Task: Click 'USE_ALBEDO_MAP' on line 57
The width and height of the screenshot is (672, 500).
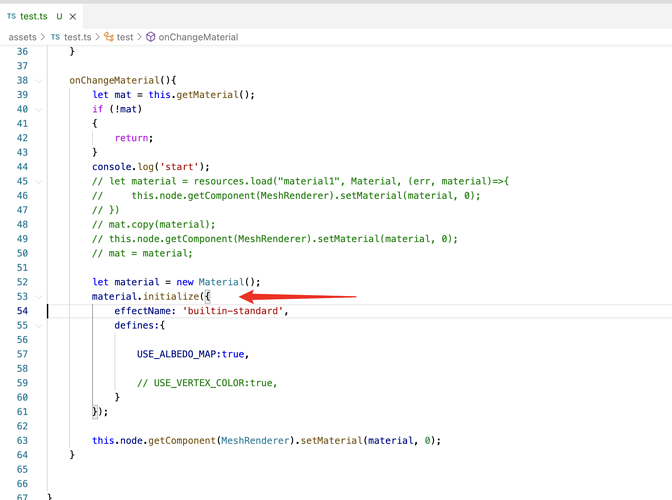Action: [177, 354]
